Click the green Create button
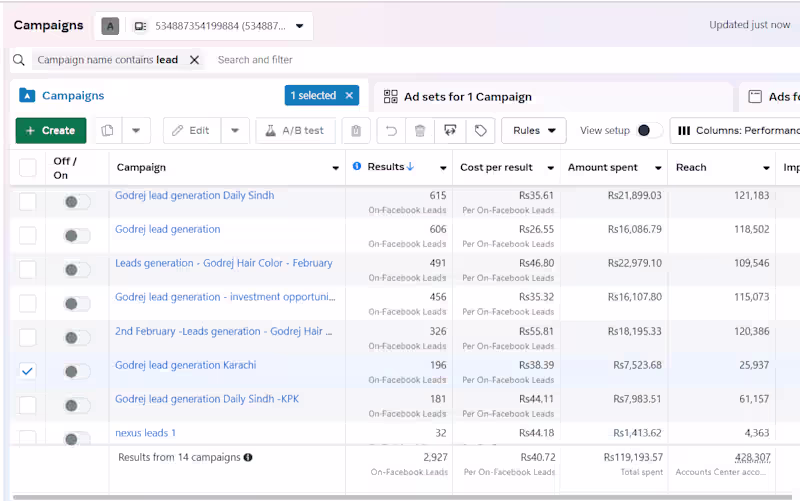 (x=50, y=131)
